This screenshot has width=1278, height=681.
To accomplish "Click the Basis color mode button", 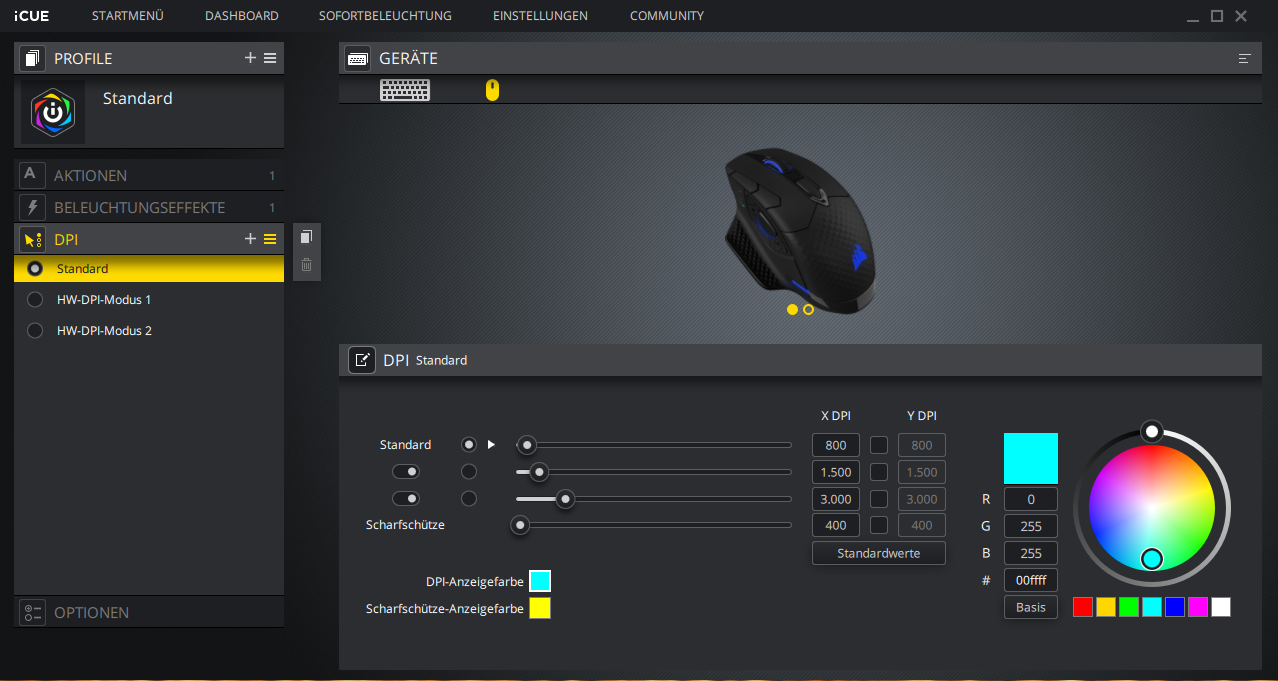I will tap(1031, 607).
